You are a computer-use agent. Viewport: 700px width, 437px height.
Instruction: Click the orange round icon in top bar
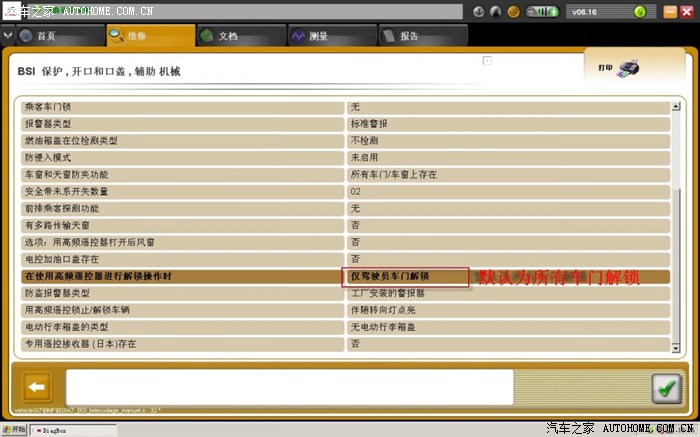point(513,13)
